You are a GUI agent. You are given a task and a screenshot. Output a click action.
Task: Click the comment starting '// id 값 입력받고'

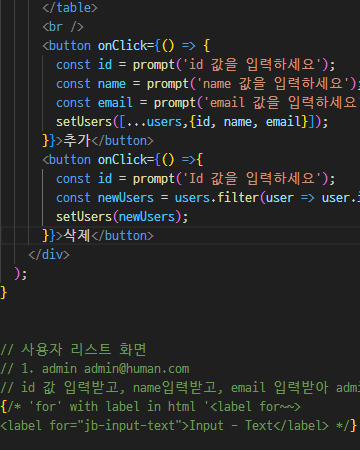(180, 388)
